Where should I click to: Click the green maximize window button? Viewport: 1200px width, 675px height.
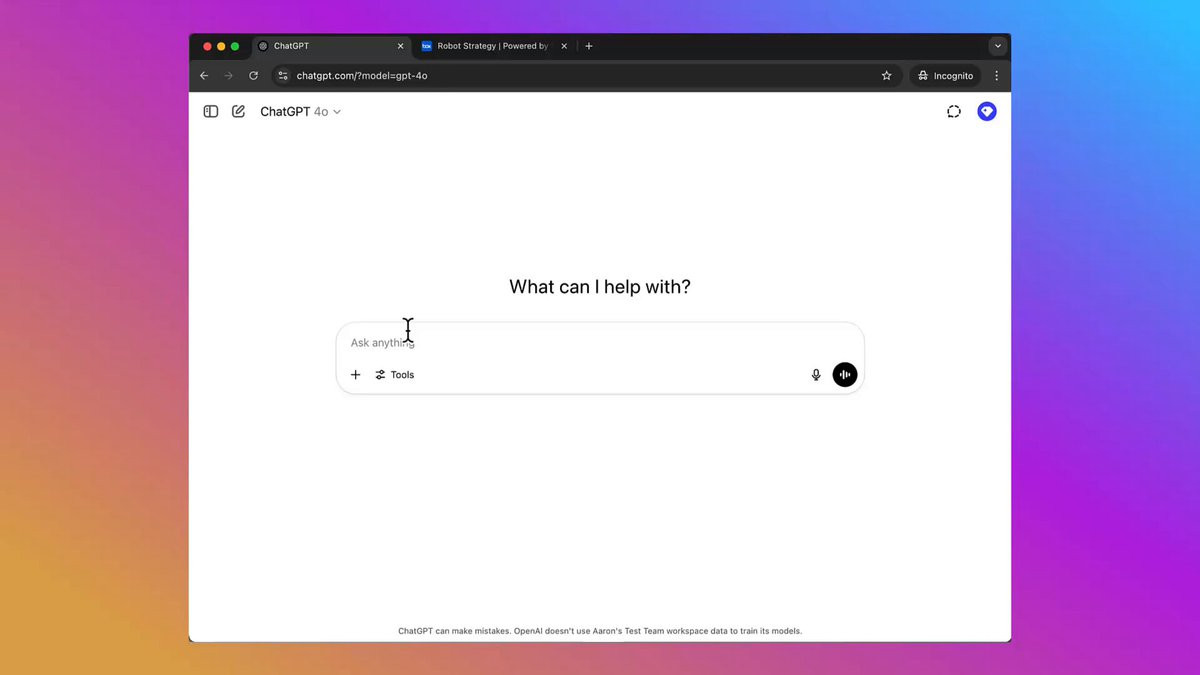pos(235,46)
